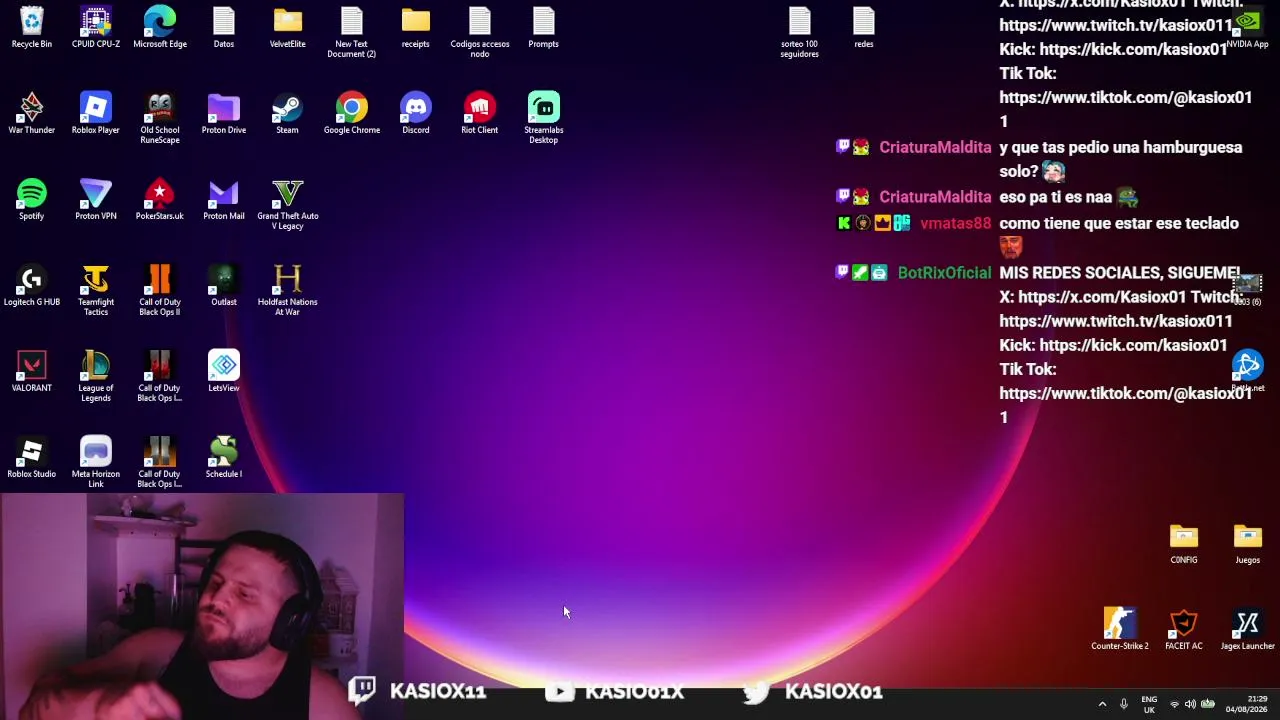Launch the Jagex Launcher shortcut
The width and height of the screenshot is (1280, 720).
1248,629
